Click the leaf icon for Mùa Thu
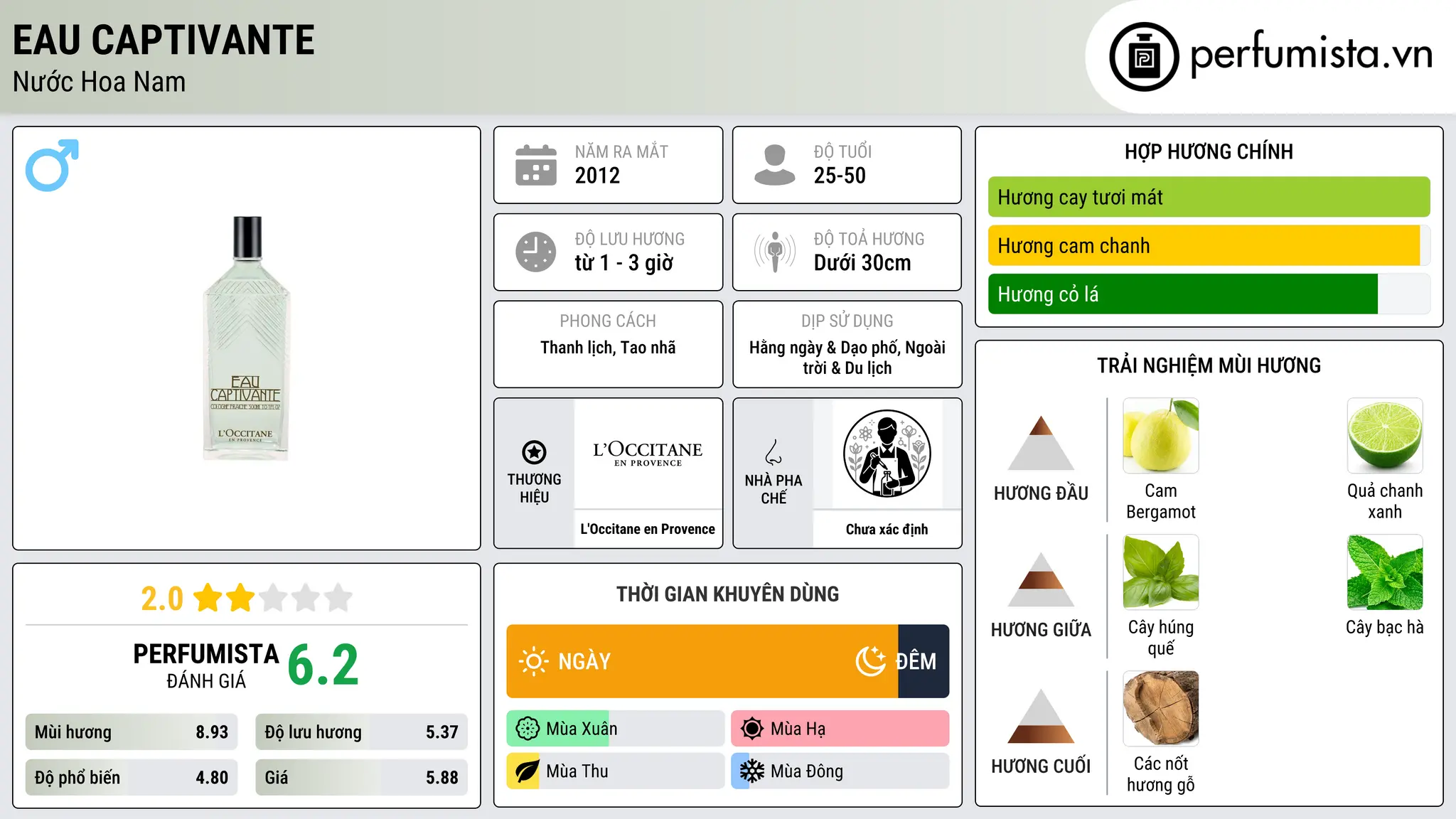The height and width of the screenshot is (819, 1456). coord(528,771)
